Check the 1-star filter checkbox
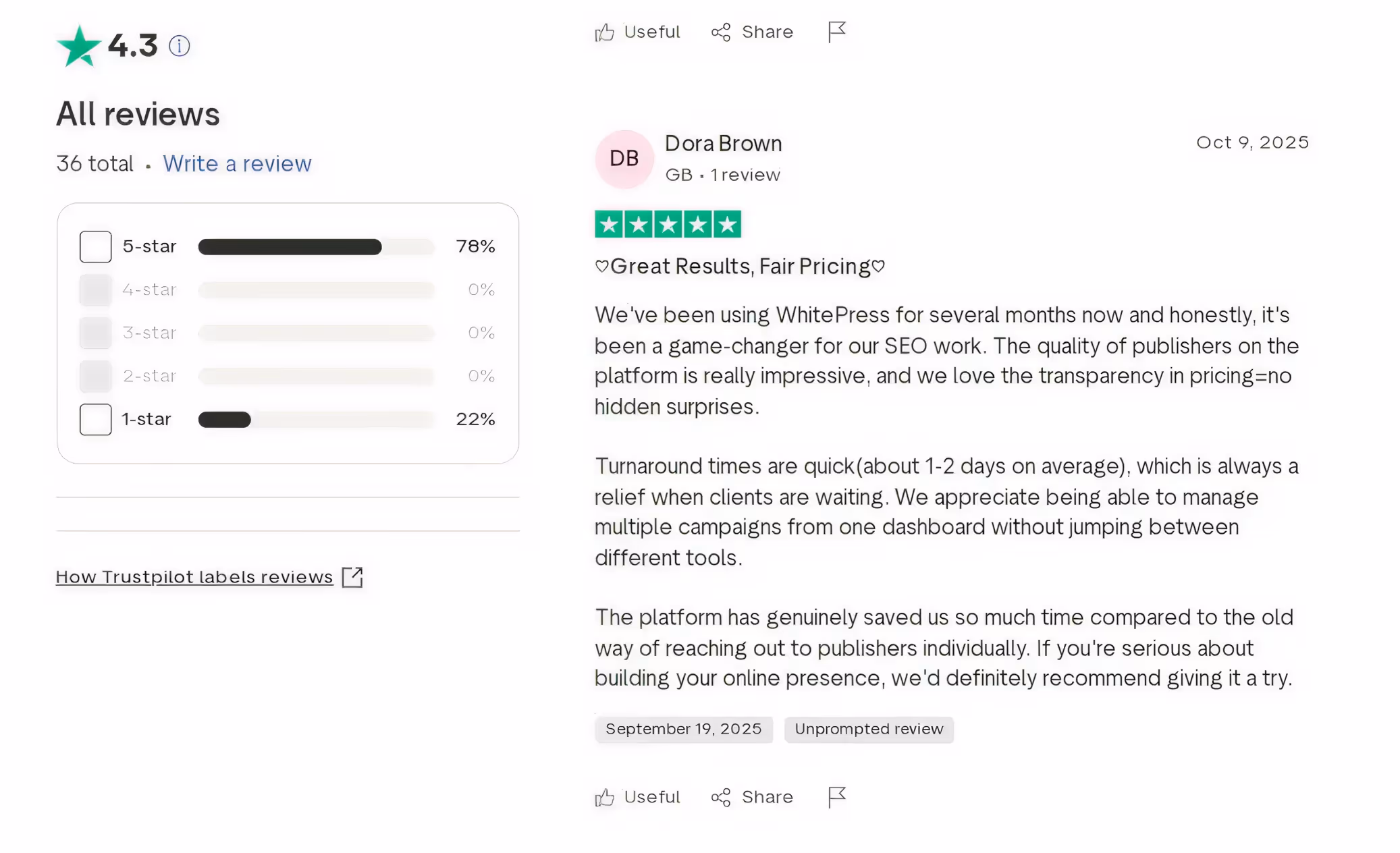Viewport: 1400px width, 853px height. pos(95,419)
